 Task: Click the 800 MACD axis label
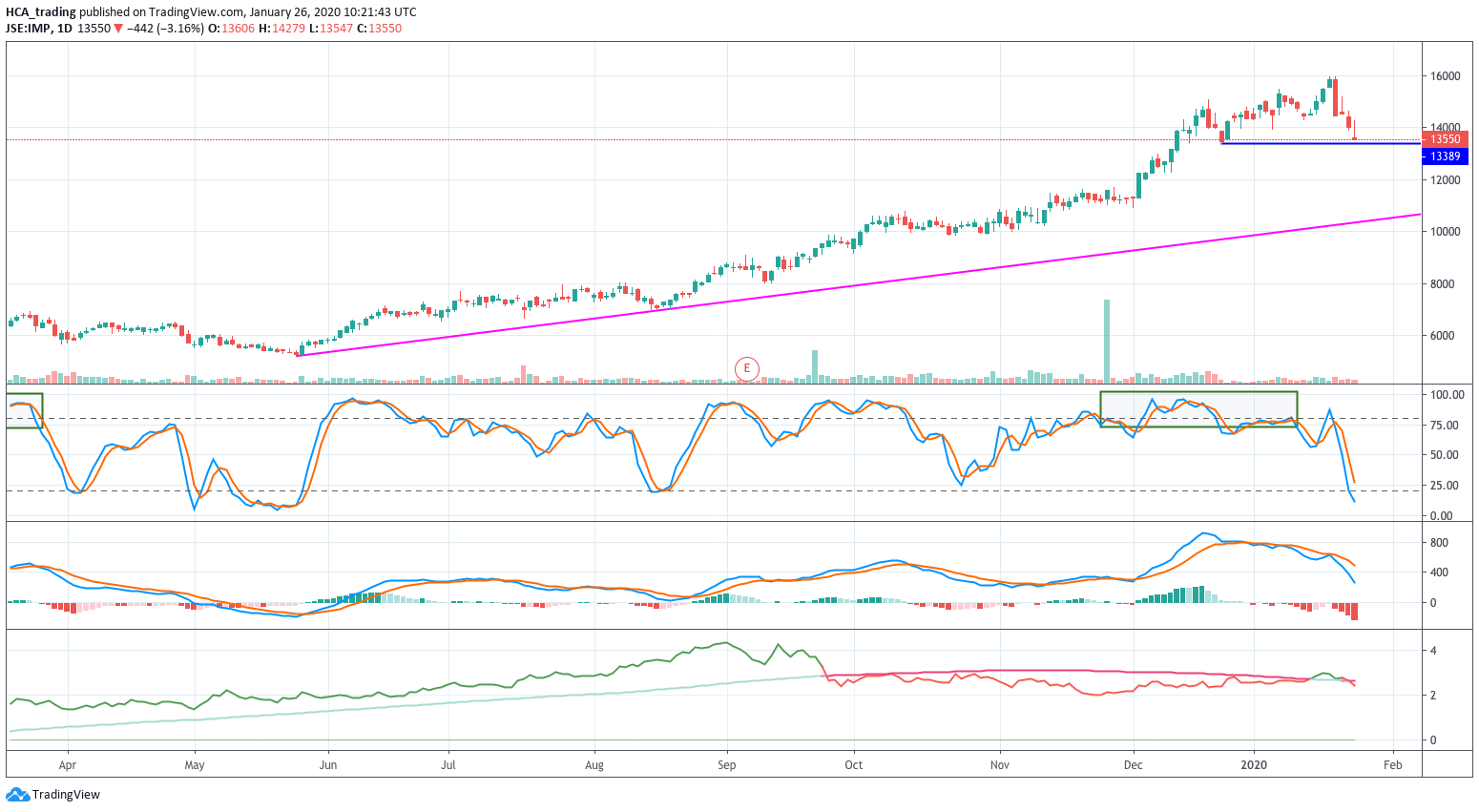(x=1439, y=543)
